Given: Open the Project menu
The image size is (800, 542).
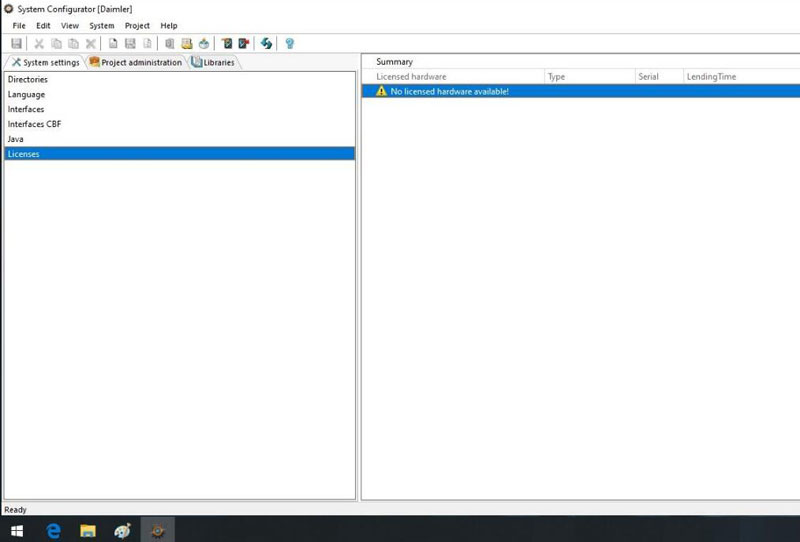Looking at the screenshot, I should 137,26.
